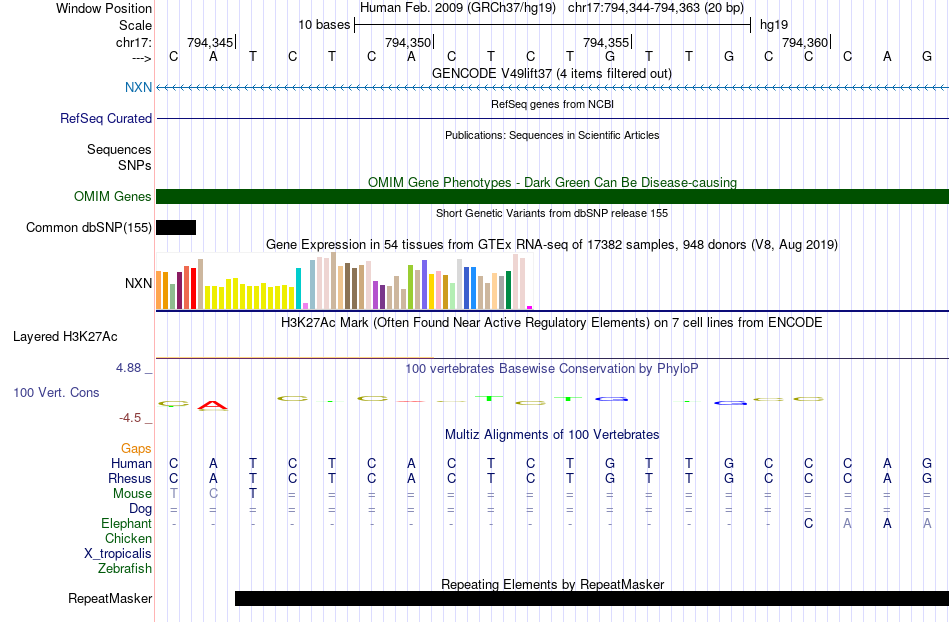Select the Human species label

[x=131, y=463]
